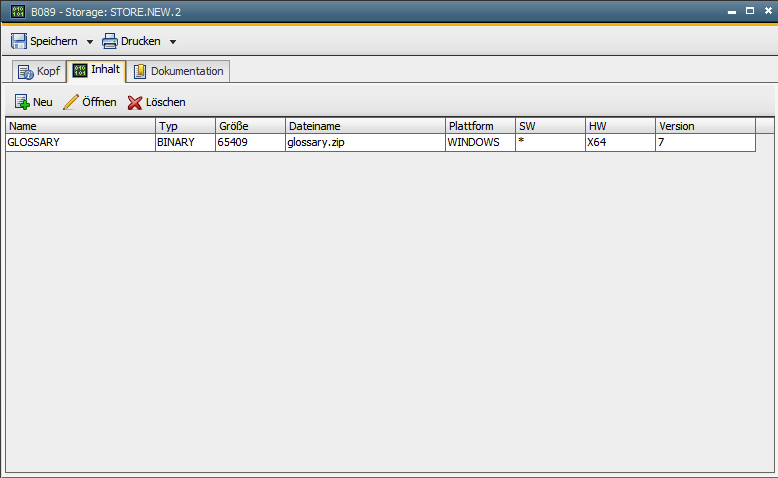Click the Storage window title bar icon
Image resolution: width=778 pixels, height=478 pixels.
pyautogui.click(x=18, y=11)
